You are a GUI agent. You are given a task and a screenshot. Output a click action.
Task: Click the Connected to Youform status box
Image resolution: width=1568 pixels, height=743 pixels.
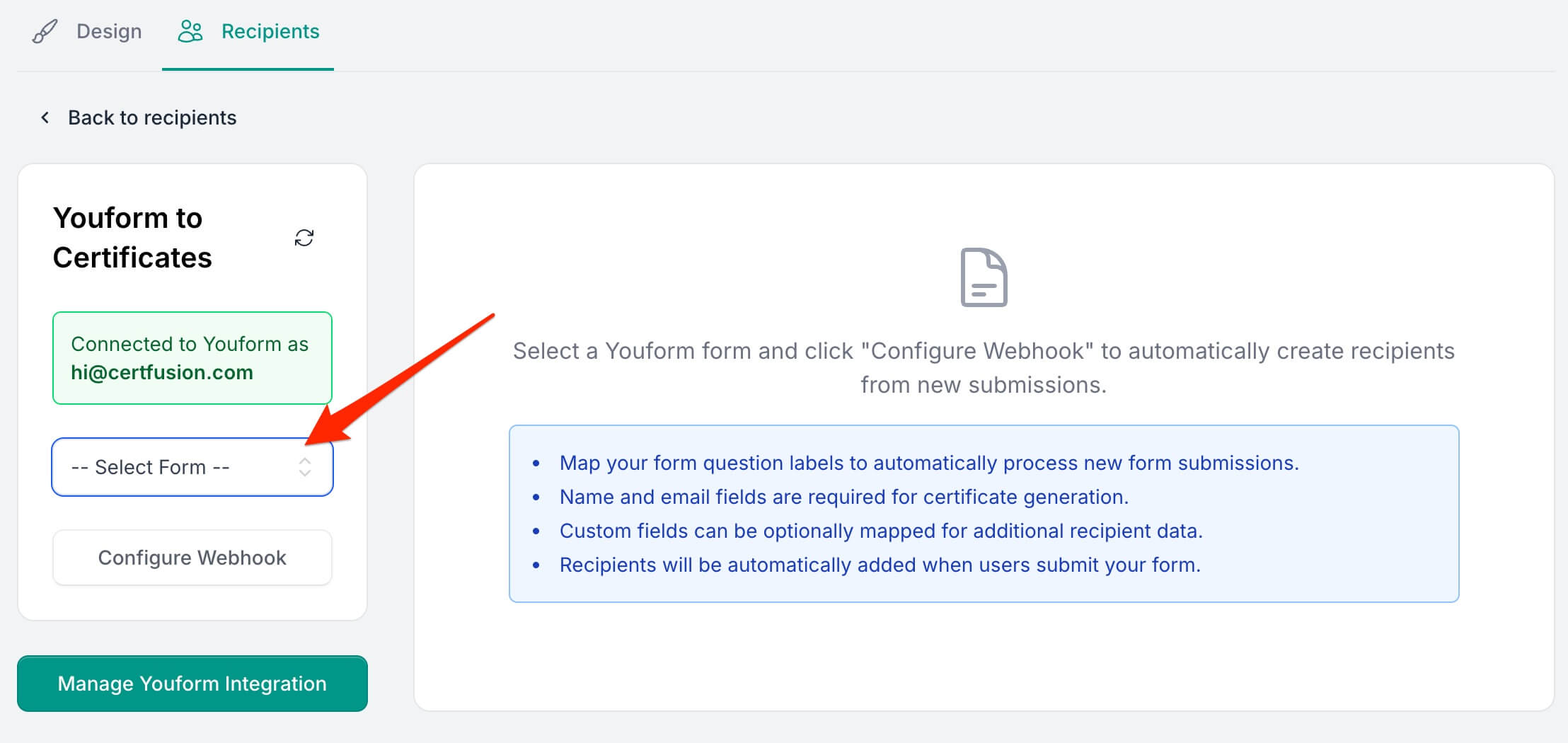[192, 358]
